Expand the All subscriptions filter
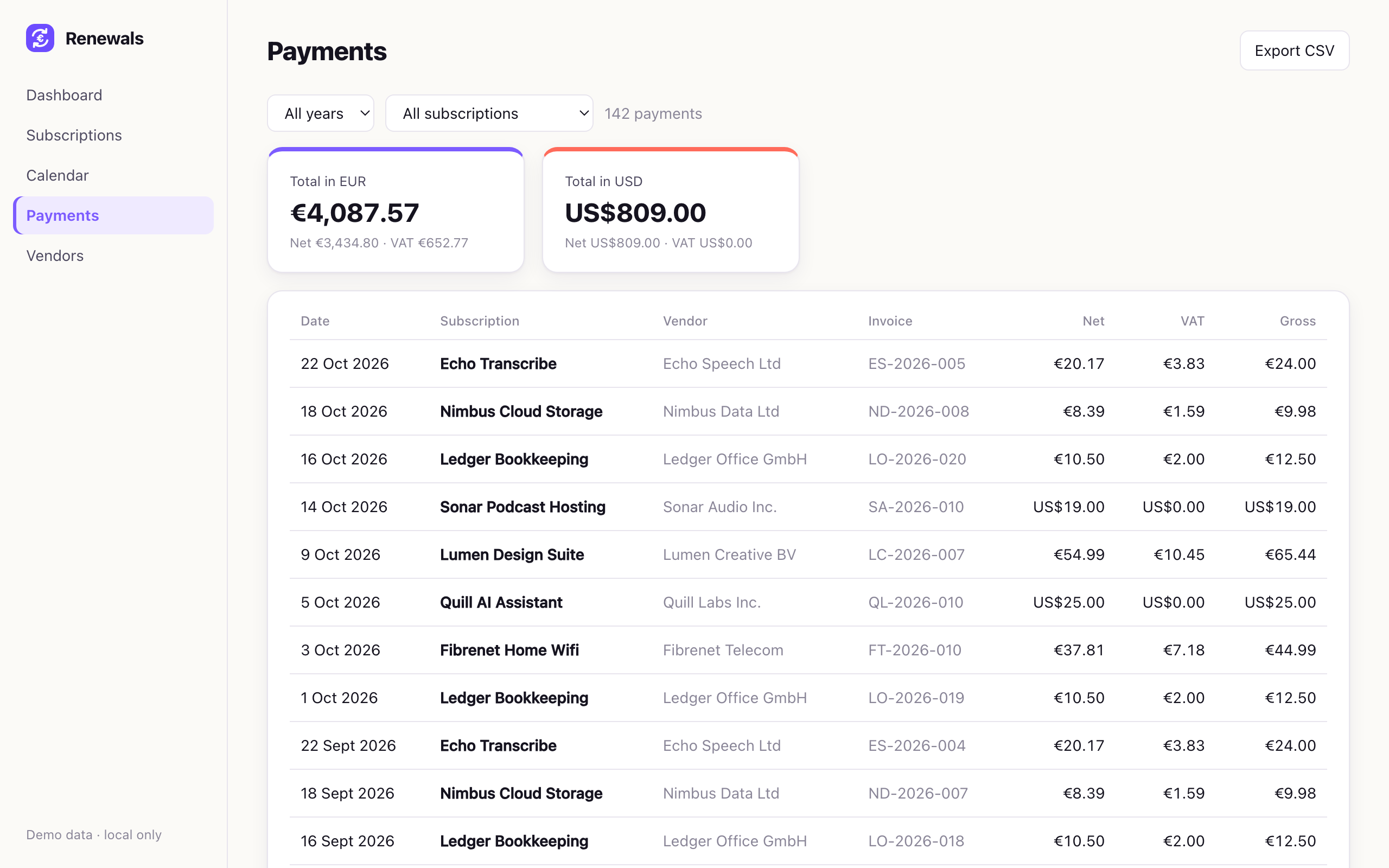This screenshot has width=1389, height=868. tap(489, 113)
